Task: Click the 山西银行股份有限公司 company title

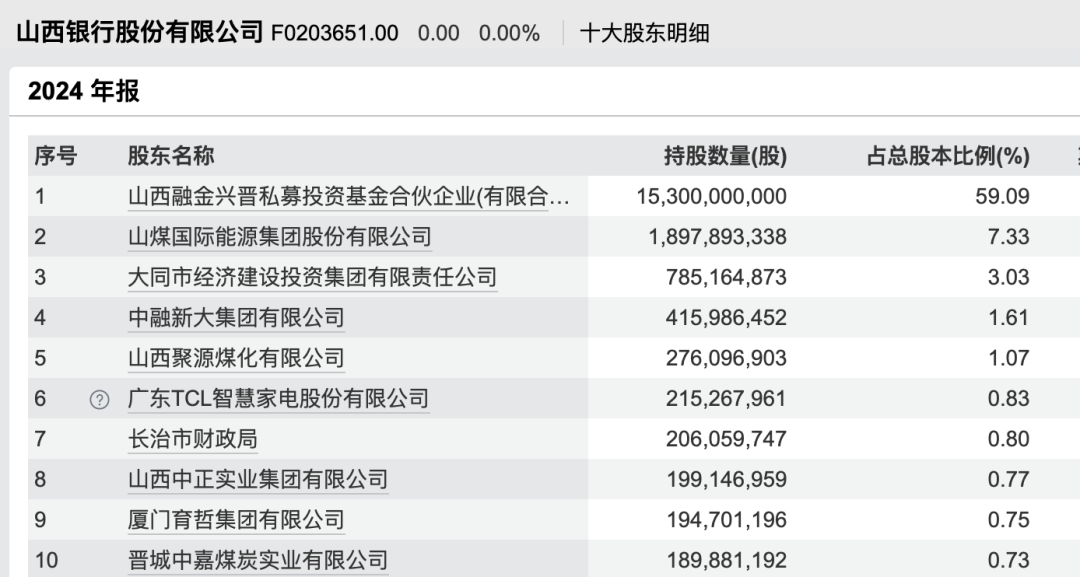Action: 140,32
